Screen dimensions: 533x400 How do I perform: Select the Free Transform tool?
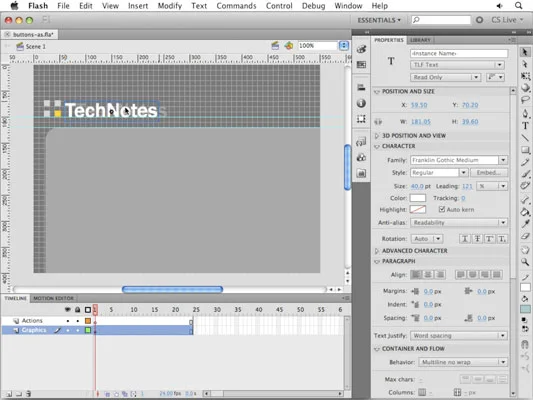525,76
